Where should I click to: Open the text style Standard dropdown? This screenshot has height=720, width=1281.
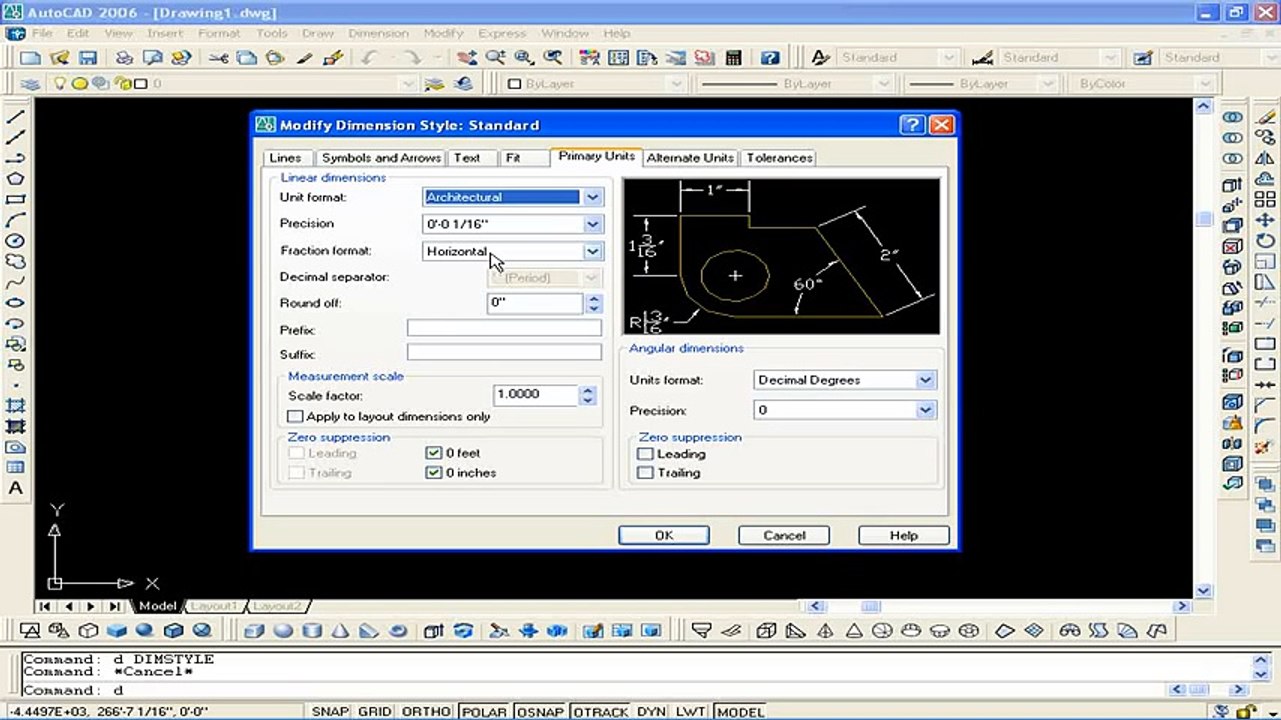click(948, 58)
